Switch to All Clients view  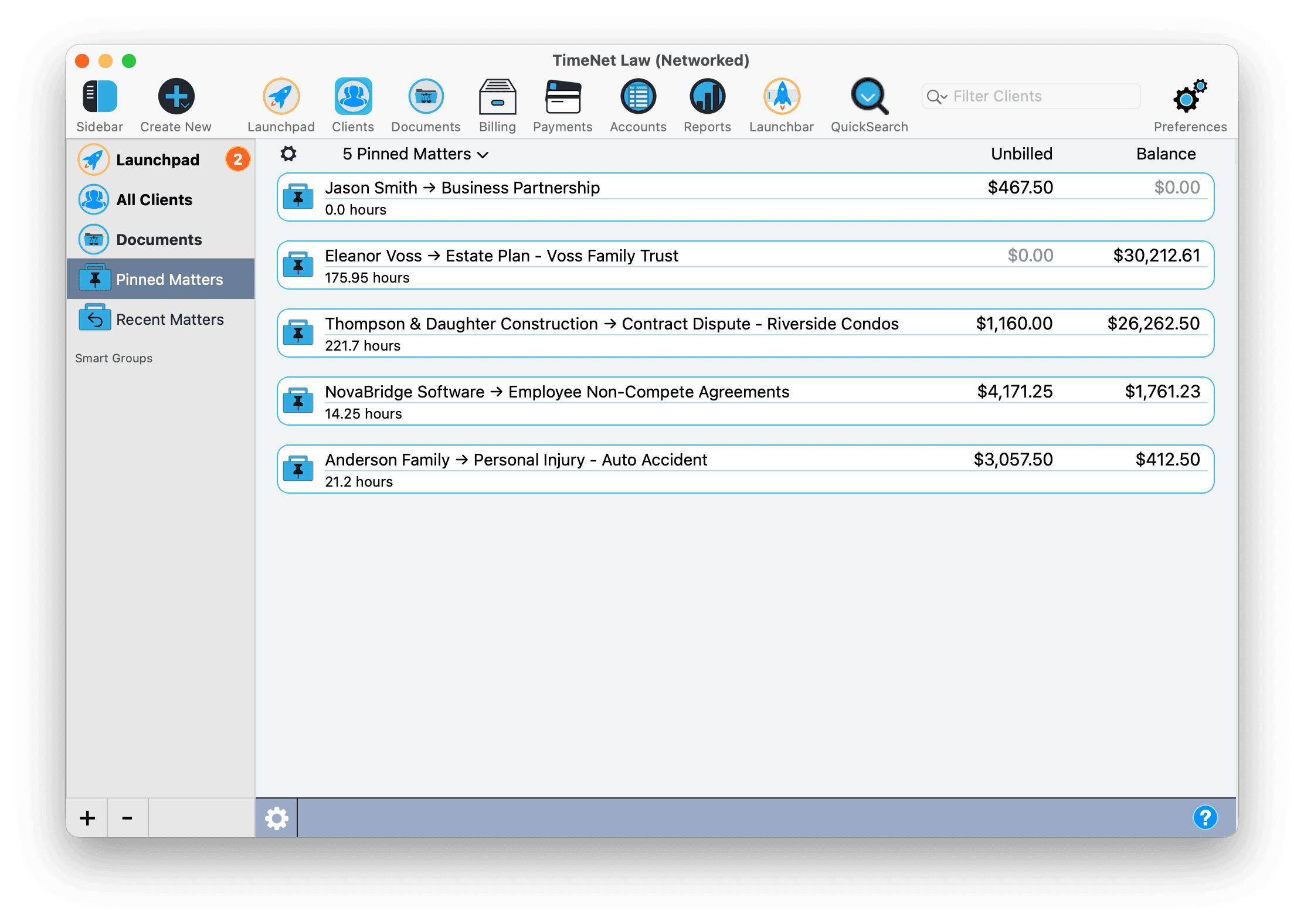(x=154, y=199)
